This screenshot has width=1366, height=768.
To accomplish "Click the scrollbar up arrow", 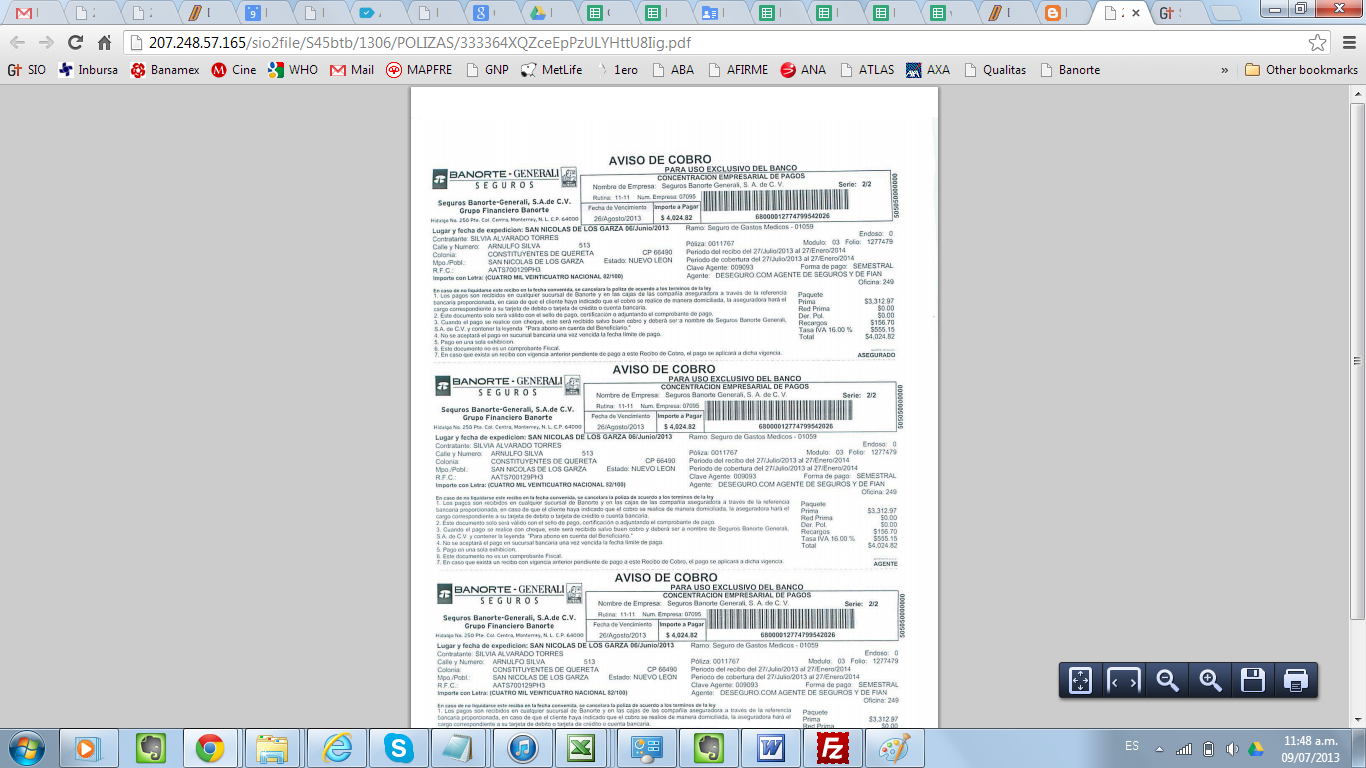I will click(1357, 94).
